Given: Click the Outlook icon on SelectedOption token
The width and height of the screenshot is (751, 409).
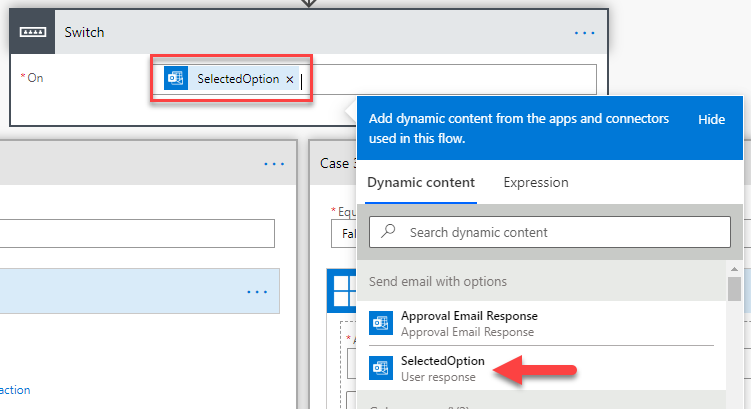Looking at the screenshot, I should (176, 79).
